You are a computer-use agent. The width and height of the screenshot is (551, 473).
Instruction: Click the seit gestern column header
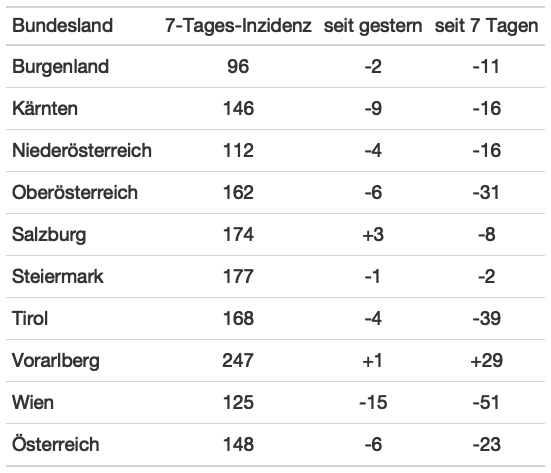[x=373, y=26]
